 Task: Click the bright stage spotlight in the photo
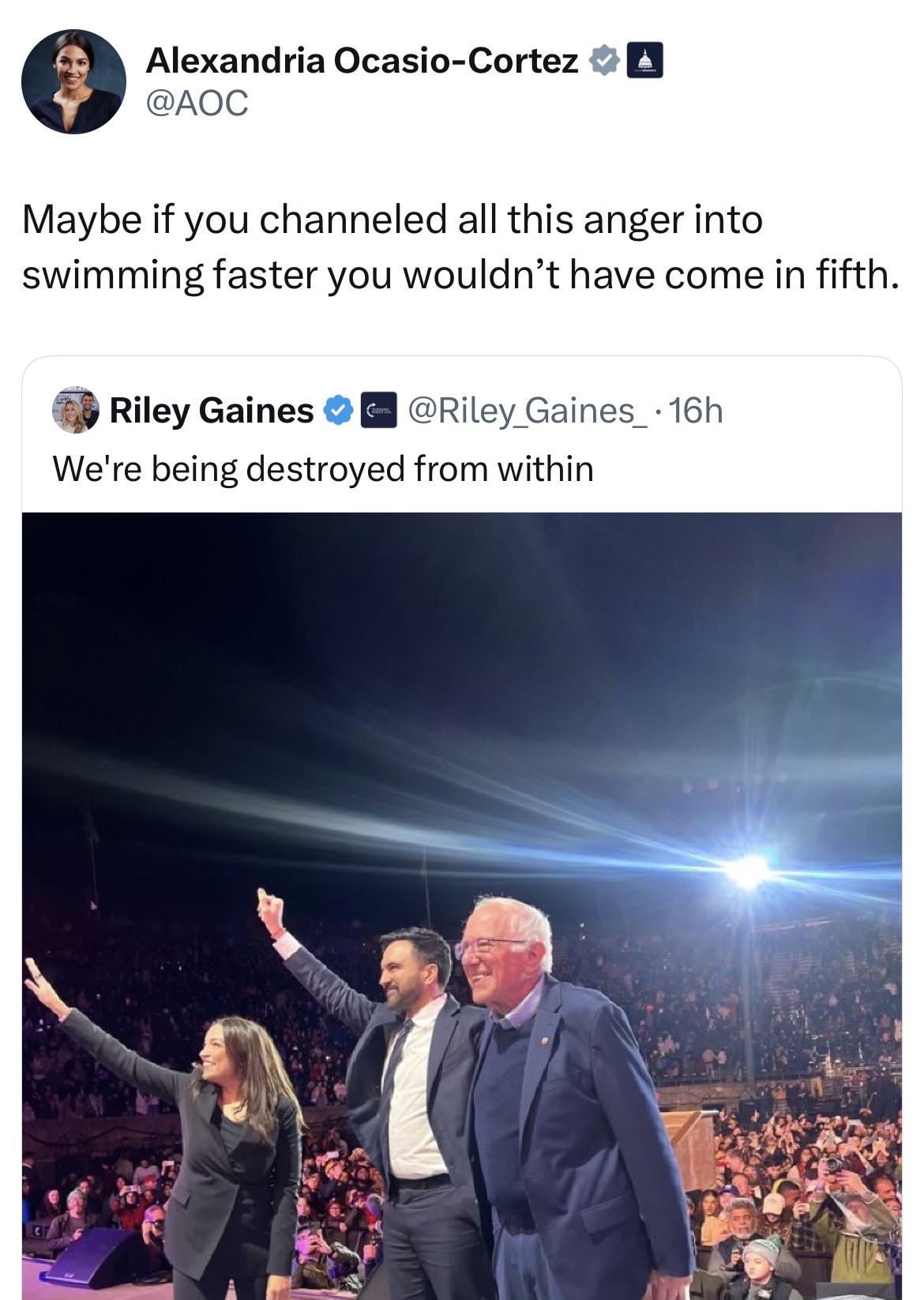click(747, 871)
